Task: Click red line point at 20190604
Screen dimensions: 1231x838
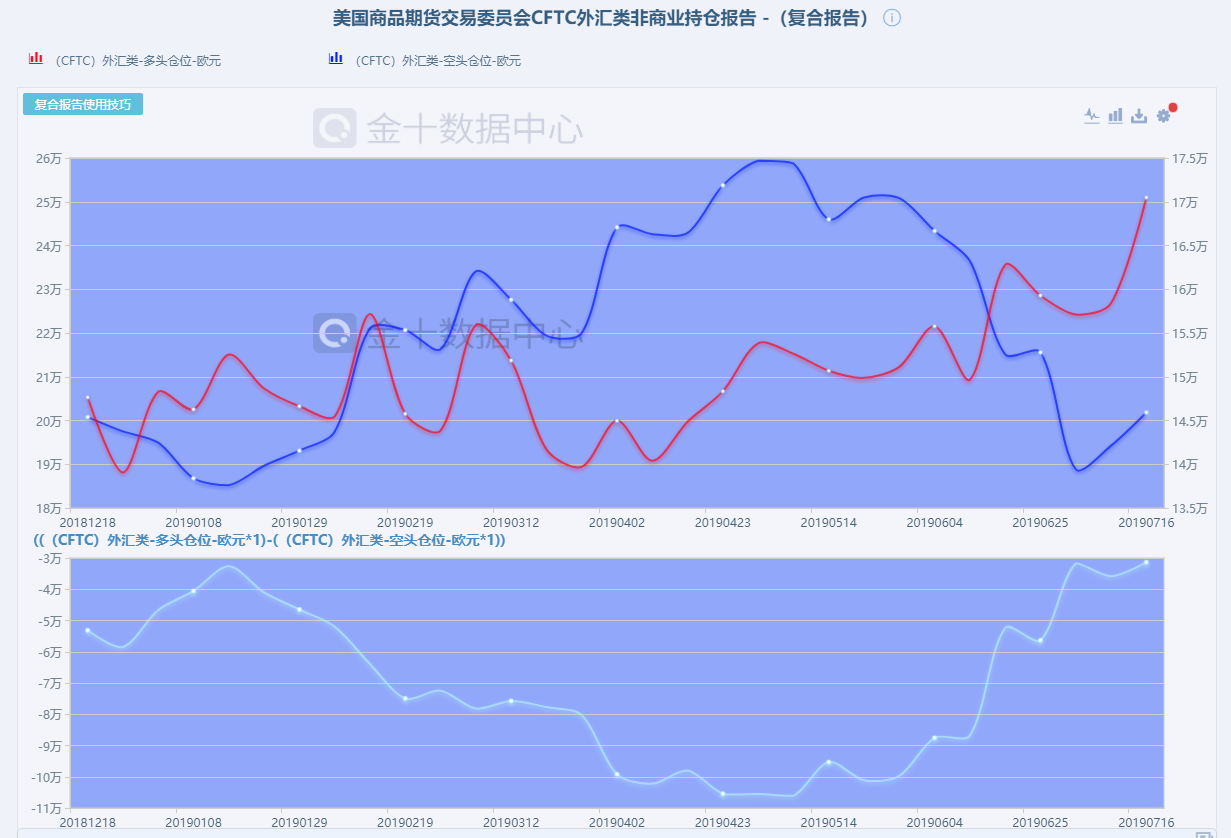Action: (934, 326)
